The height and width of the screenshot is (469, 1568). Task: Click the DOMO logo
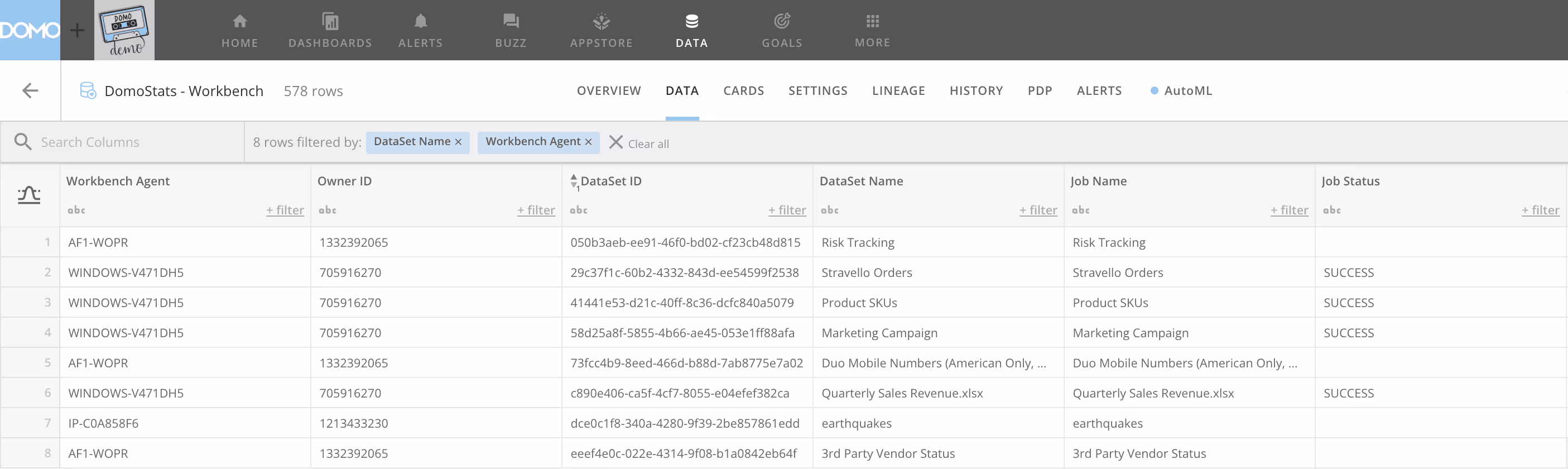[30, 30]
